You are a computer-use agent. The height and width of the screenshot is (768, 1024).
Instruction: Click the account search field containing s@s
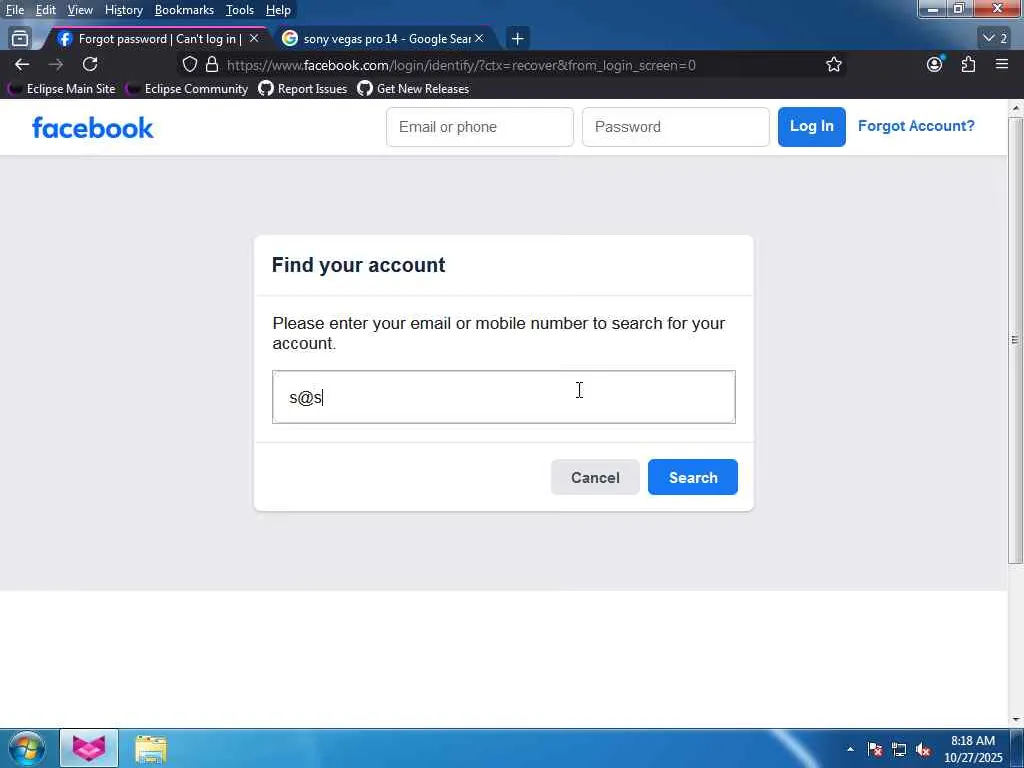[x=504, y=397]
